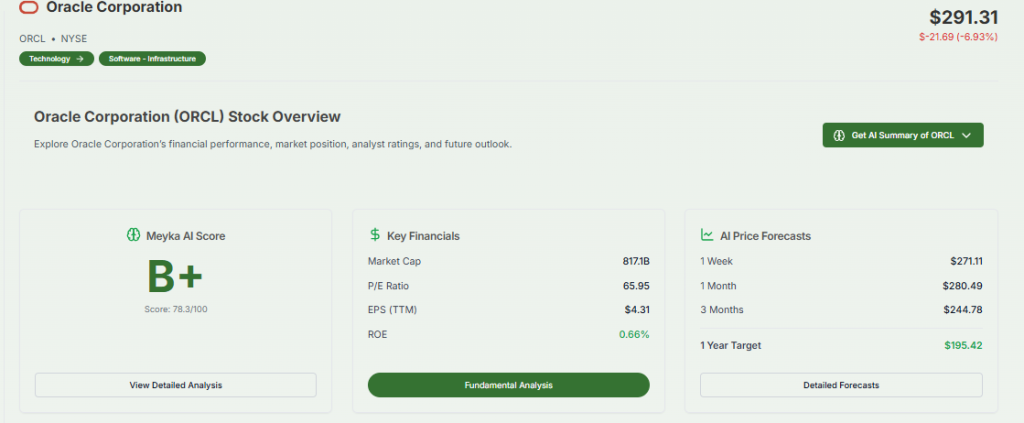Click the ROE value 0.66%
Screen dimensions: 1024x423
click(x=634, y=334)
